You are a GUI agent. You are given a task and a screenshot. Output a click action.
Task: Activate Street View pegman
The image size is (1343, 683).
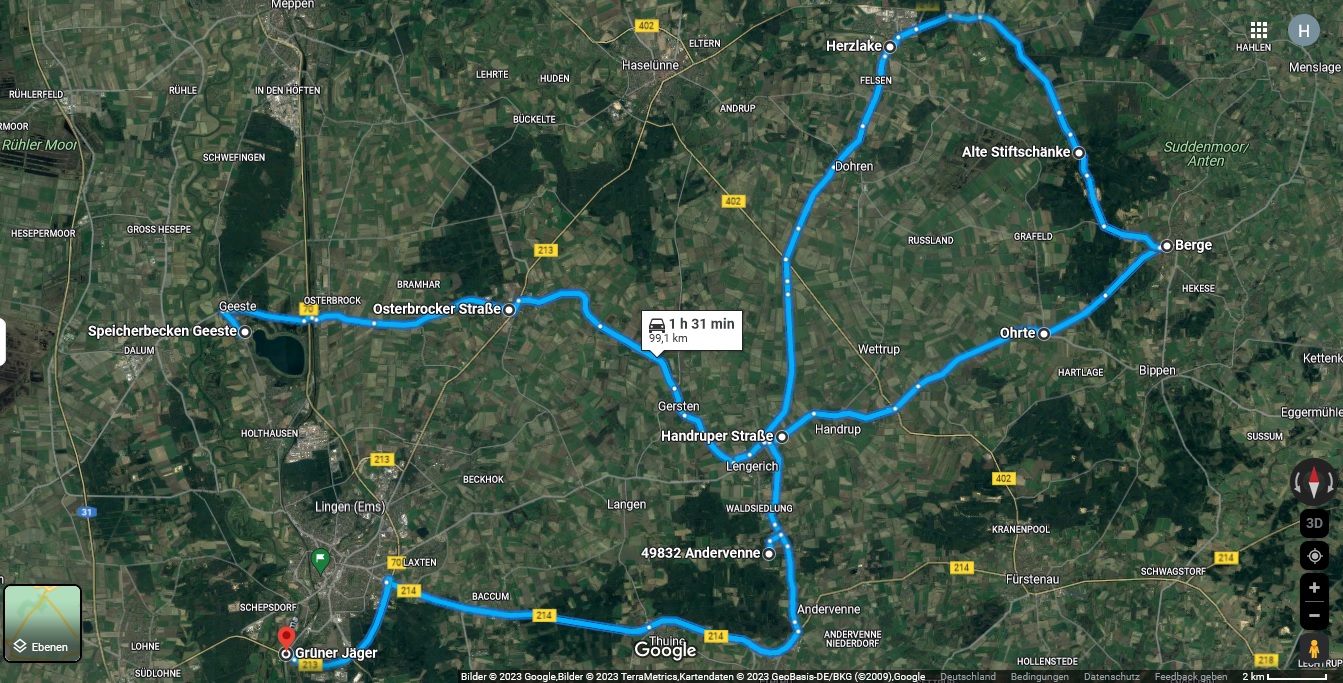click(1314, 647)
